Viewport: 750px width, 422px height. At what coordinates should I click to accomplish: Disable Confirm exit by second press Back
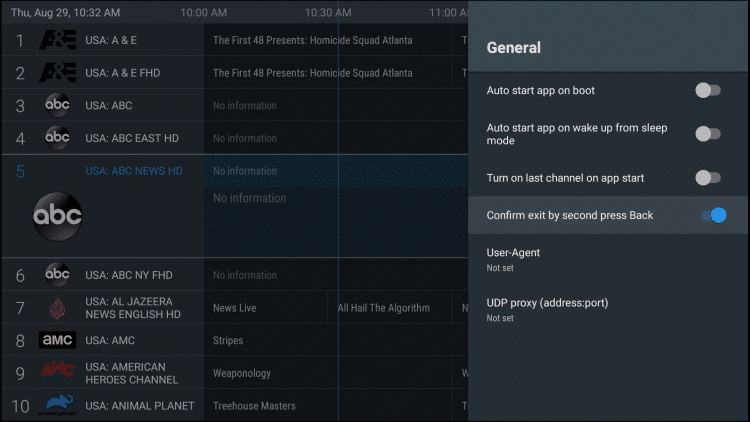pos(712,215)
